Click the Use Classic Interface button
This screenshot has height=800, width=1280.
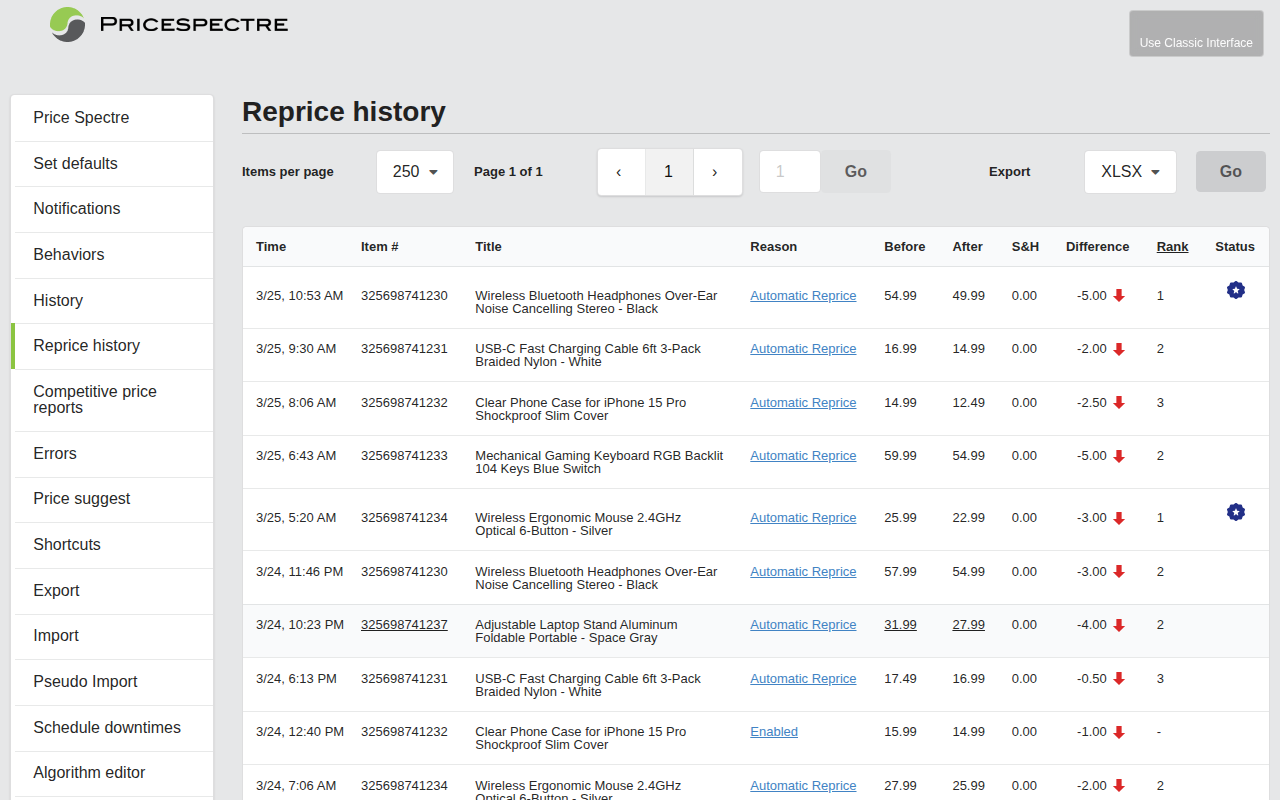point(1196,33)
